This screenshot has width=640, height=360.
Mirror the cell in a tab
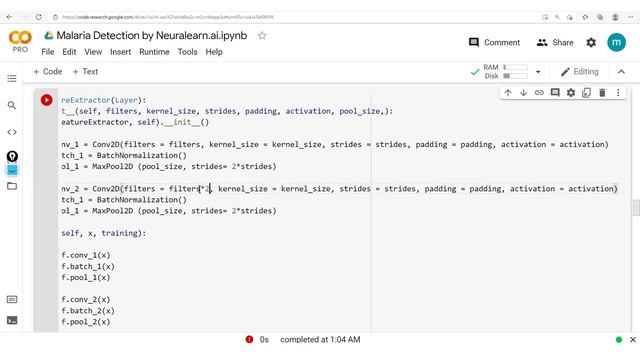pos(587,93)
